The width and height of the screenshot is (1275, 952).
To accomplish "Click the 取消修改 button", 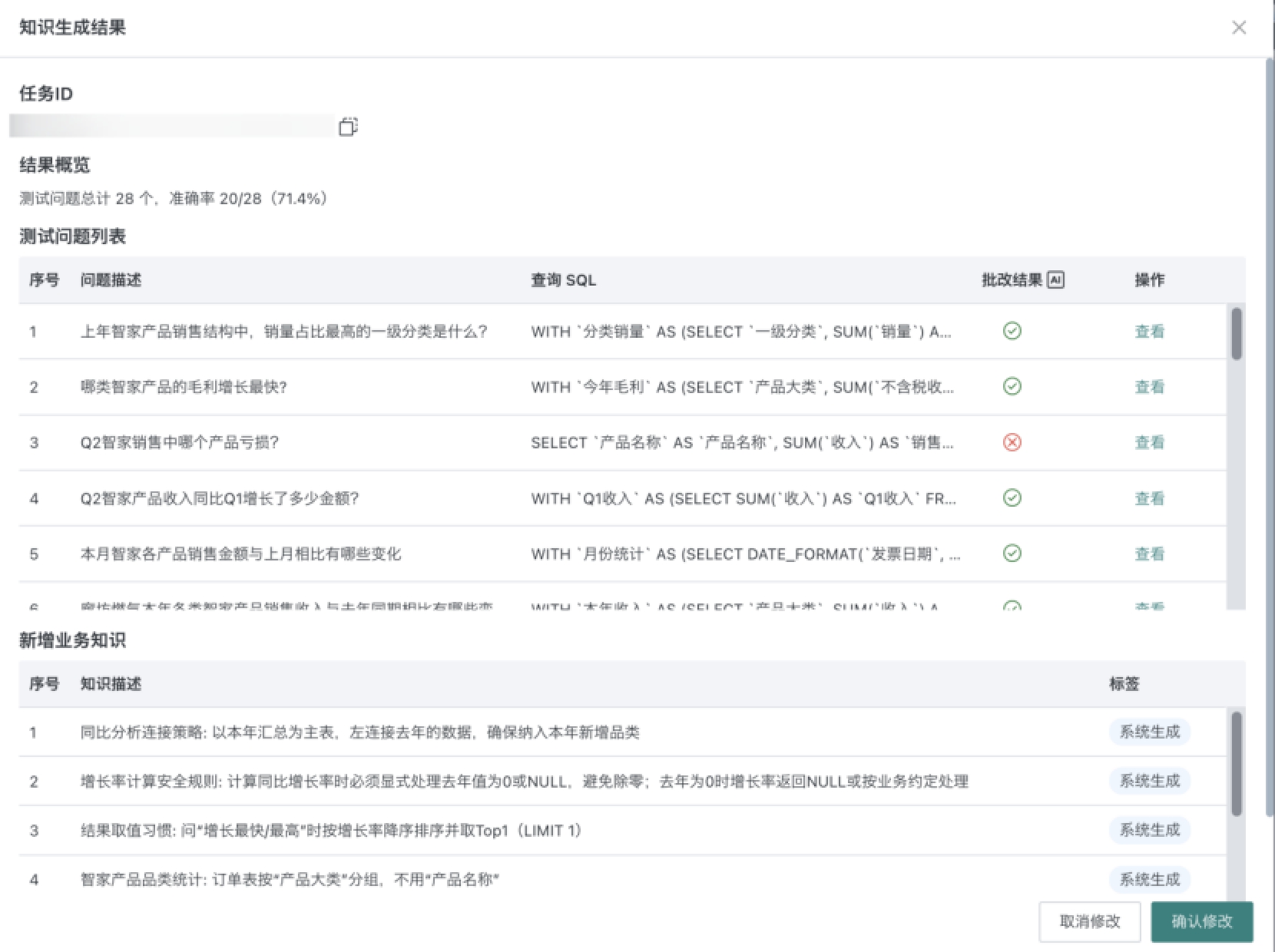I will pyautogui.click(x=1090, y=921).
